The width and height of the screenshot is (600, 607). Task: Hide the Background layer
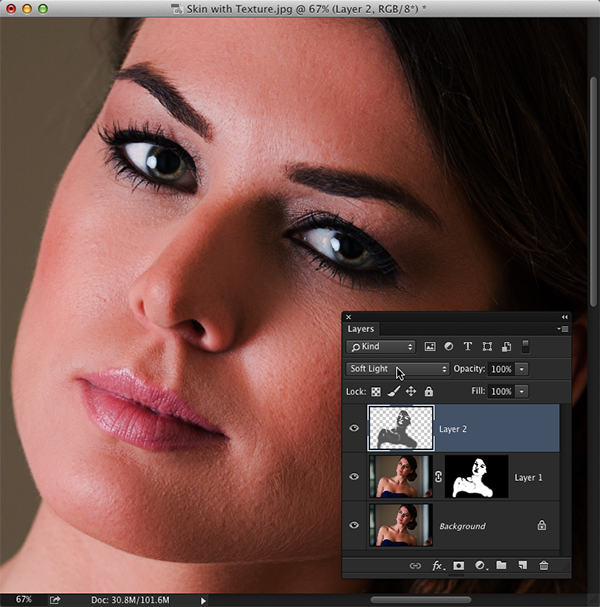tap(354, 525)
